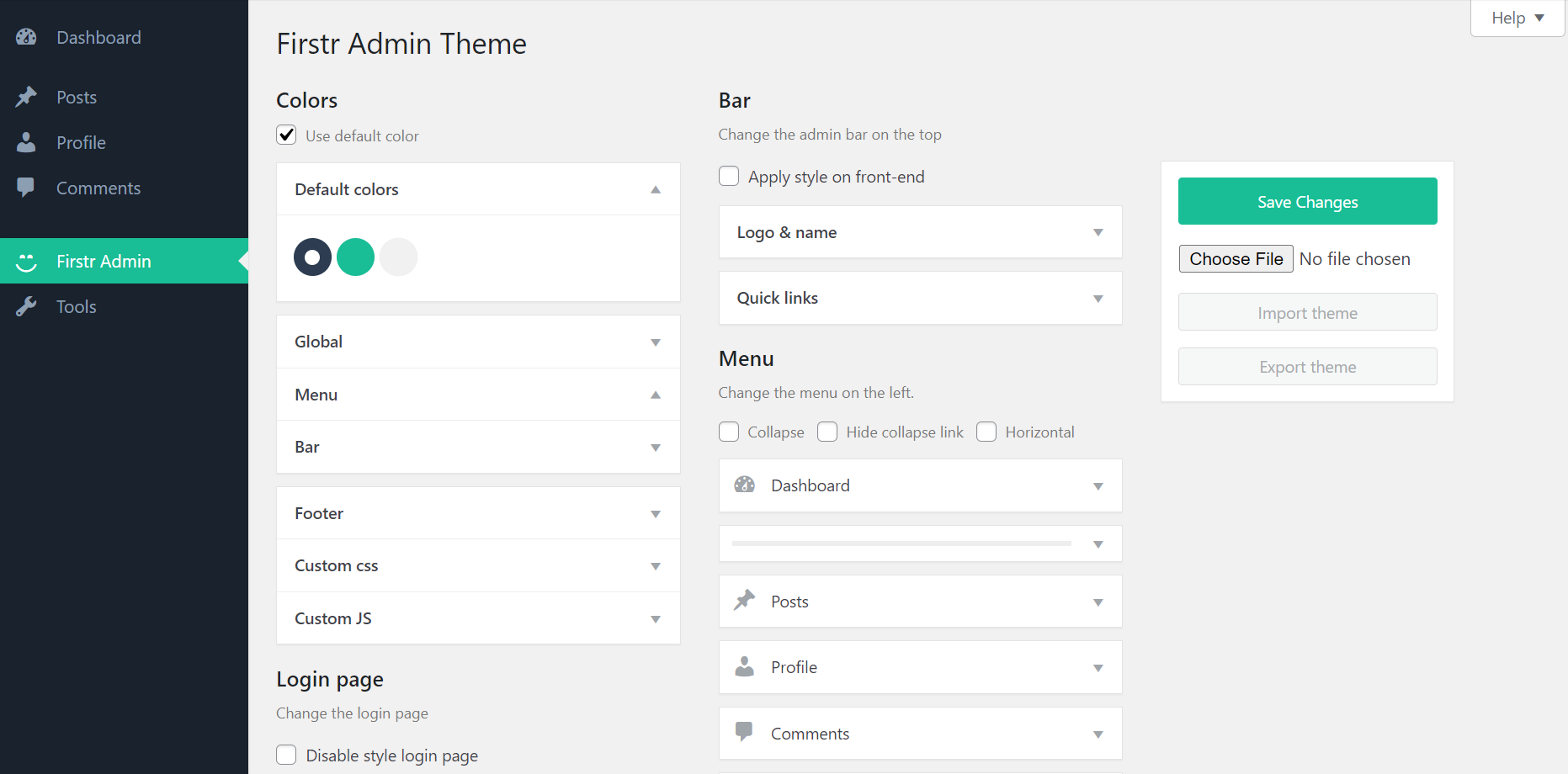Click the palette icon on Dashboard menu row
Screen dimensions: 1568x774
744,485
